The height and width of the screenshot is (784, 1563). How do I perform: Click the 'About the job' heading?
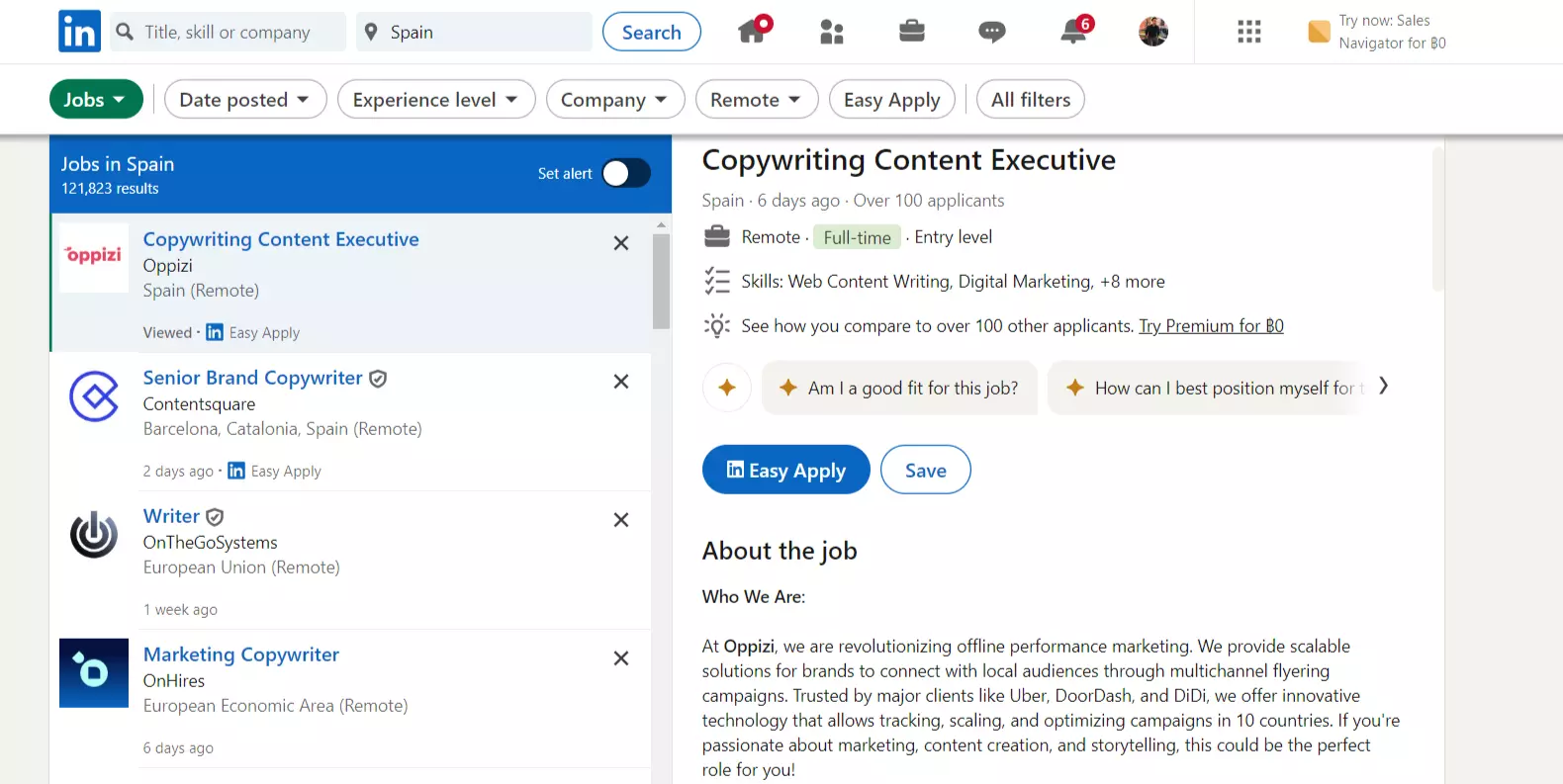click(x=780, y=551)
